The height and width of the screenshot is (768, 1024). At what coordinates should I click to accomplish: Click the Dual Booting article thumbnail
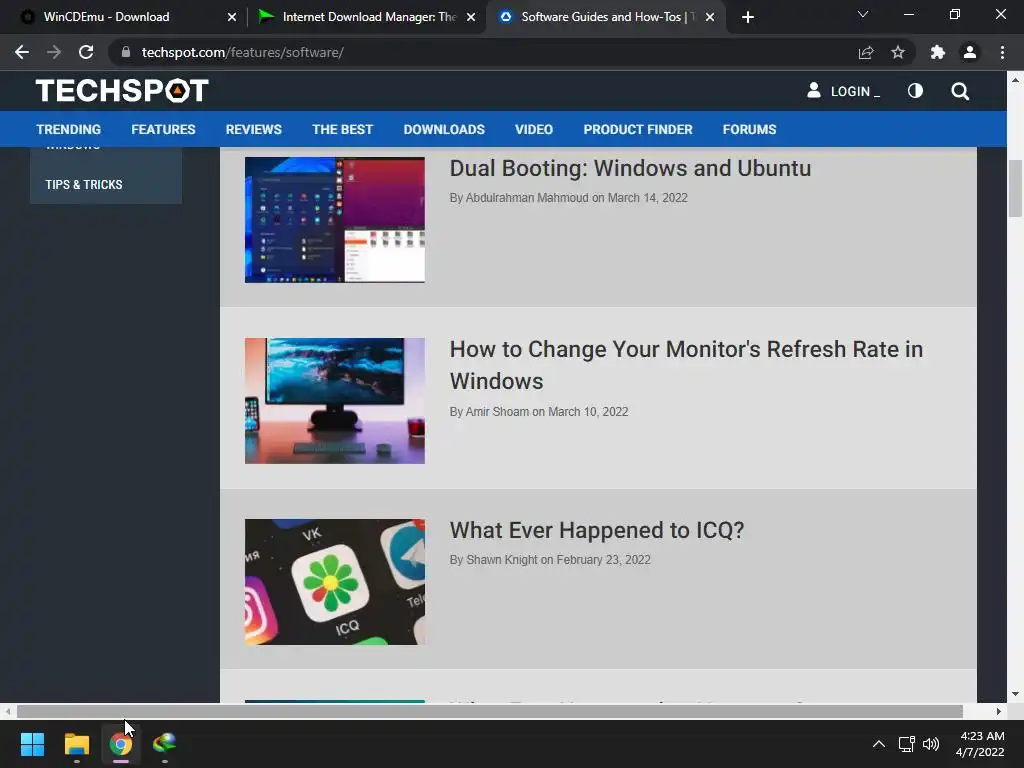pos(335,220)
